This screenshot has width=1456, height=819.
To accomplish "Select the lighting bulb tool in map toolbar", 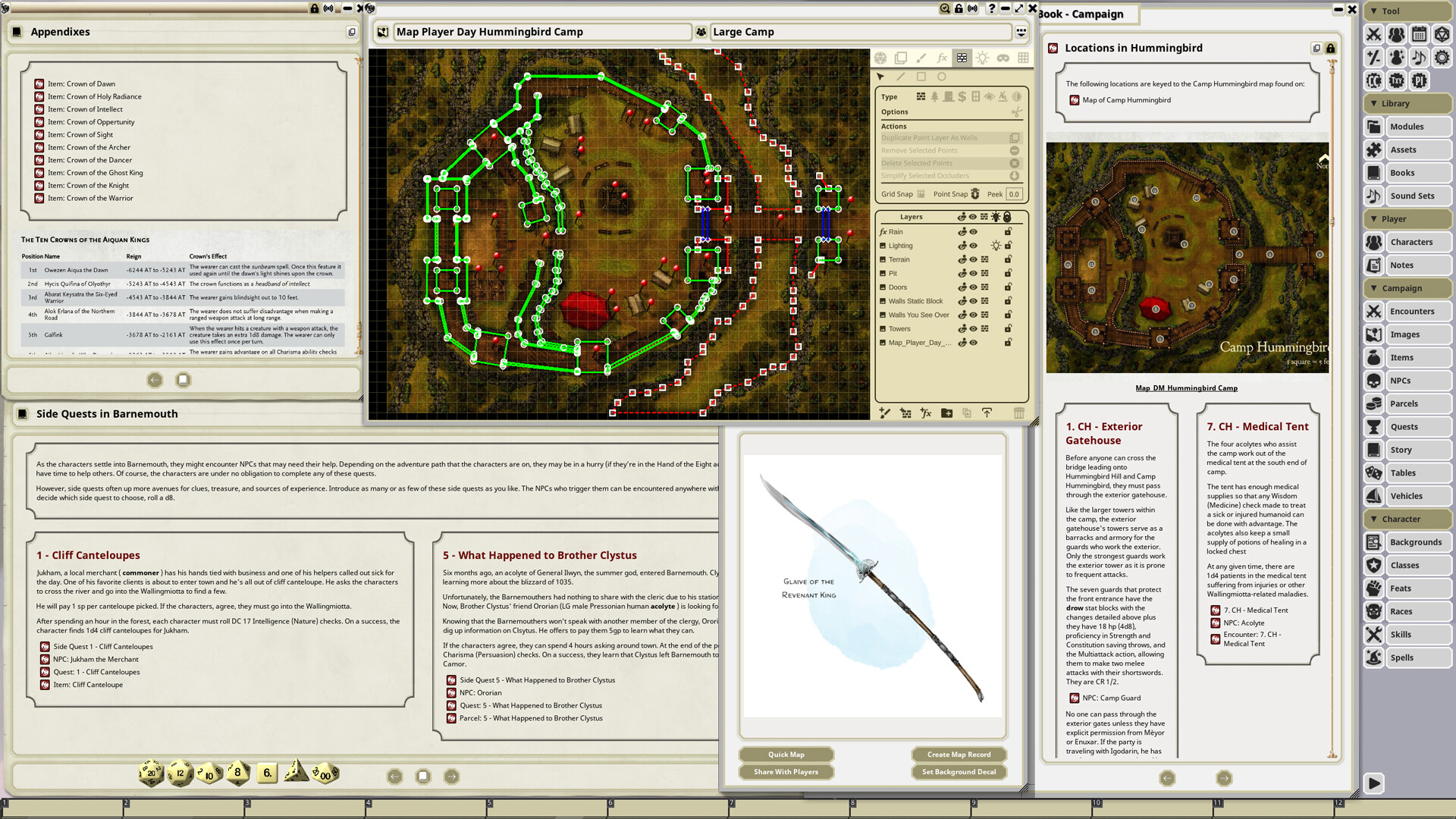I will point(982,58).
